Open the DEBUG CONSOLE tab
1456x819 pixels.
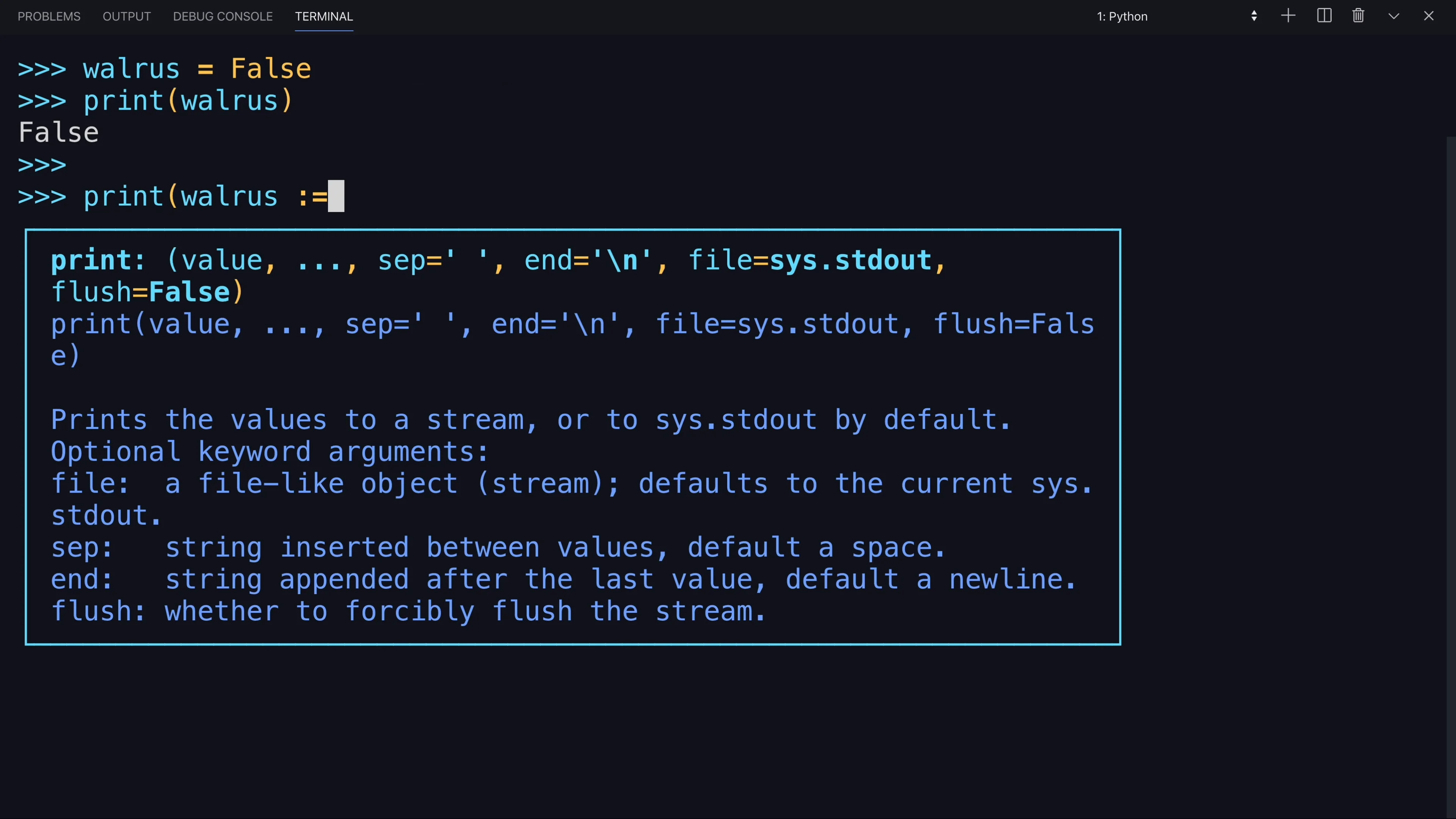(223, 16)
